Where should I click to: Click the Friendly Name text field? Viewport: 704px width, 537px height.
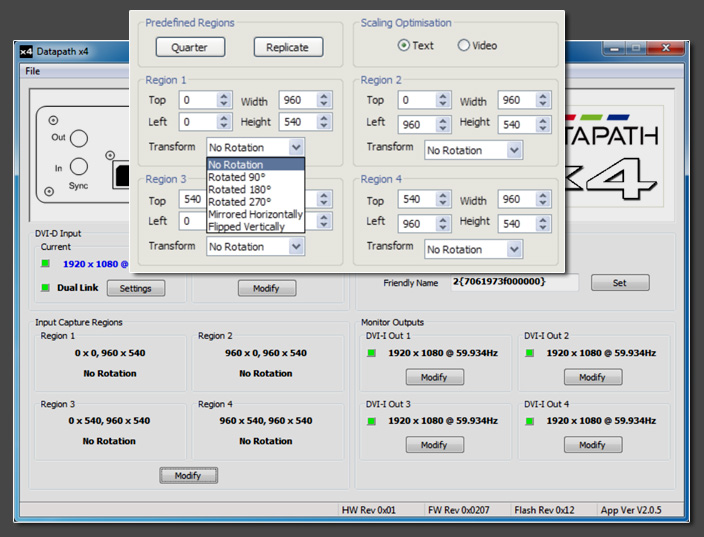513,283
